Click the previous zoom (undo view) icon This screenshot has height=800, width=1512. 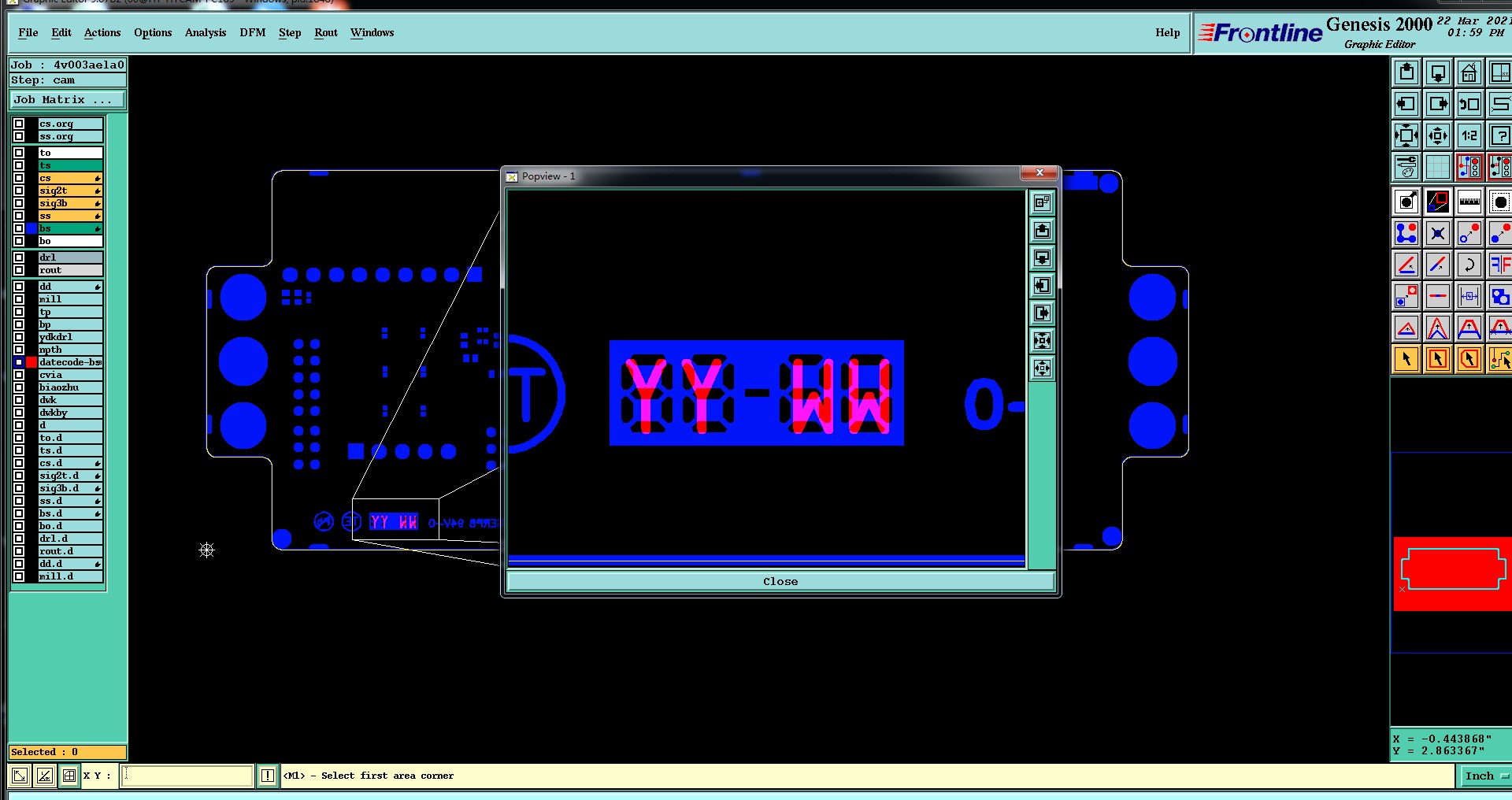point(1469,104)
